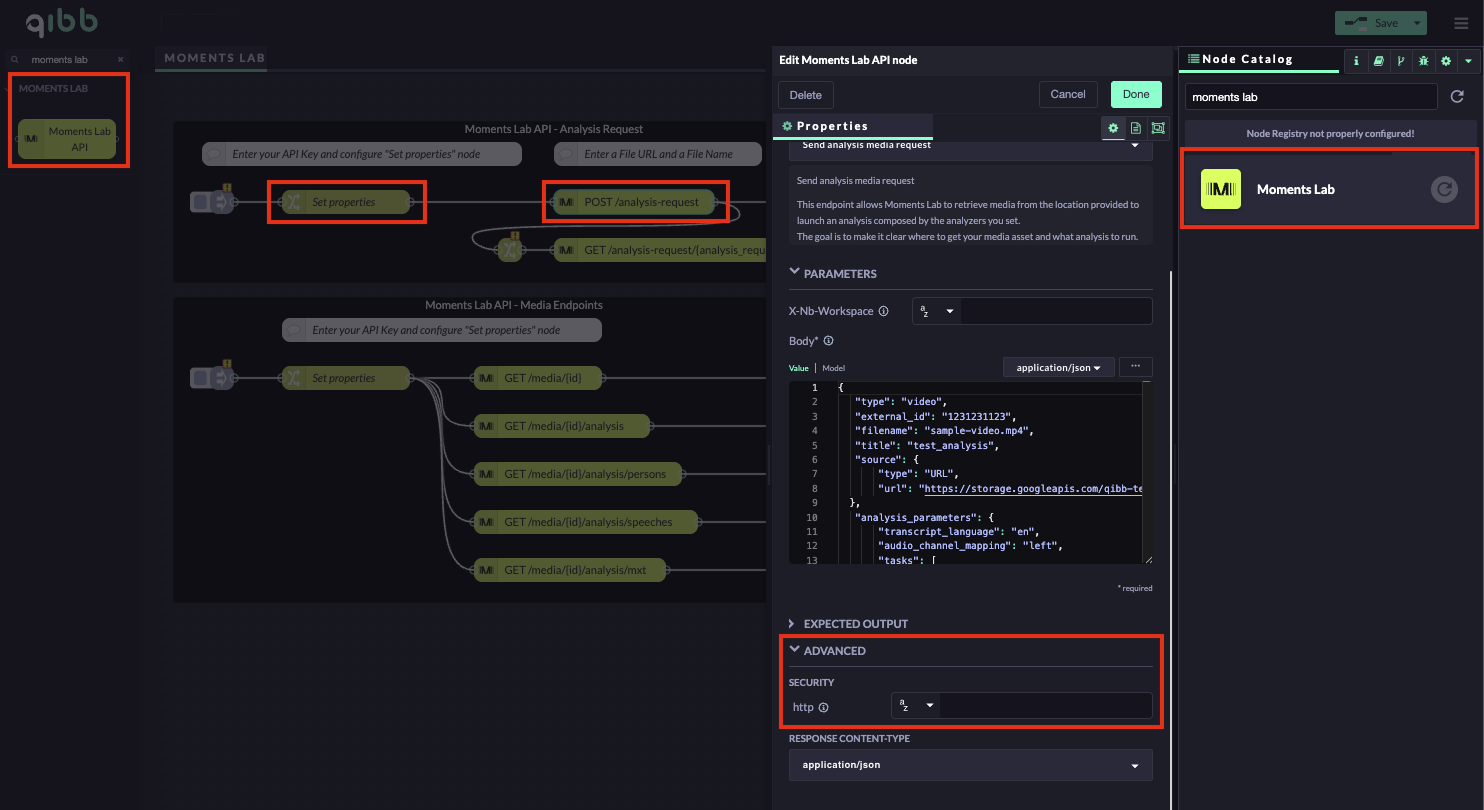1484x810 pixels.
Task: Click the git branch history icon
Action: point(1400,61)
